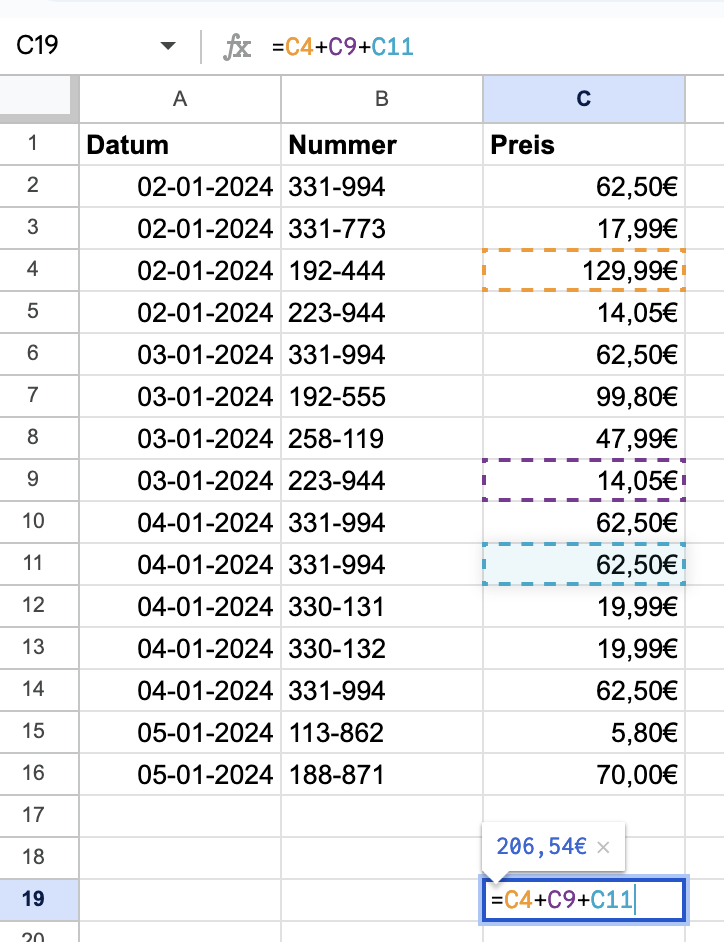Select row 1 header
Image resolution: width=724 pixels, height=942 pixels.
[33, 144]
